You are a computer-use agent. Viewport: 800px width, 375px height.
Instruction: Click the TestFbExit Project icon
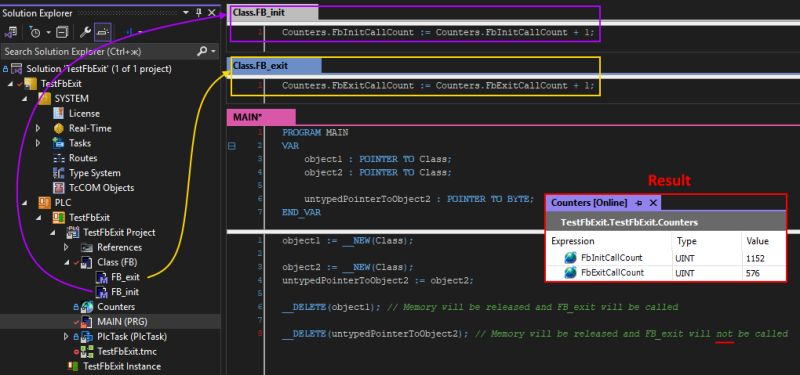[x=73, y=233]
